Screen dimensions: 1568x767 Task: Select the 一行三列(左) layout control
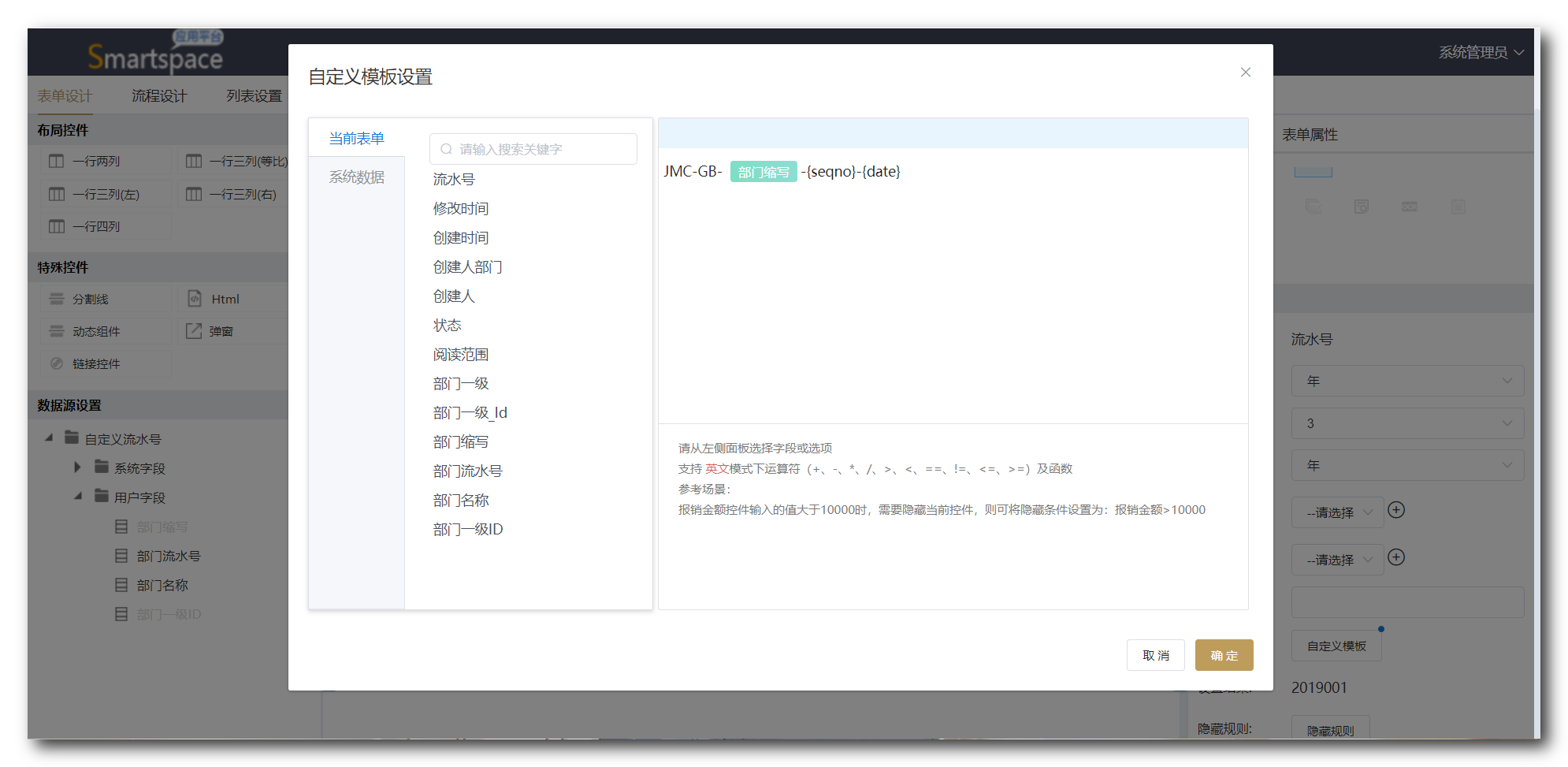[106, 194]
